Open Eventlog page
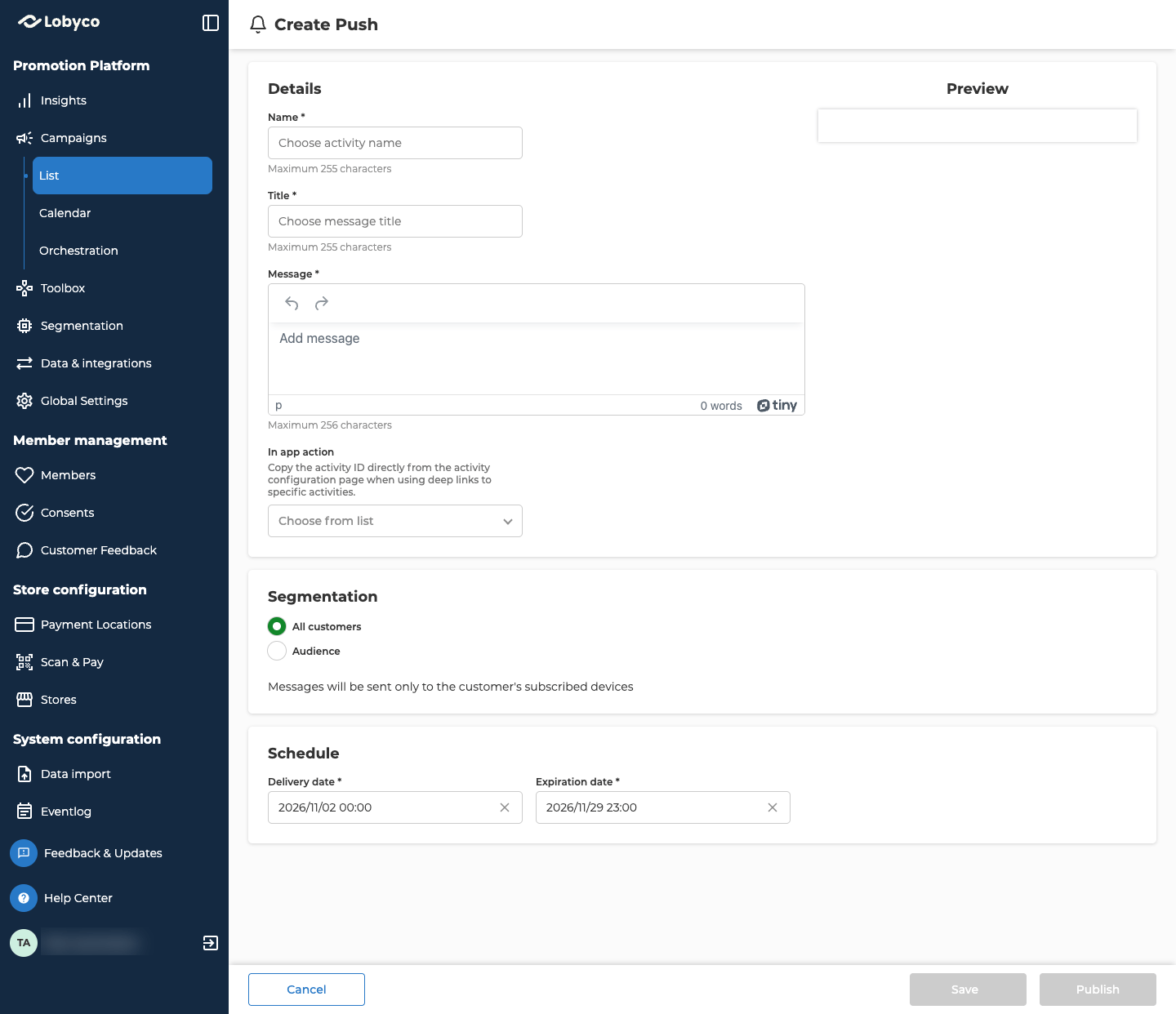Viewport: 1176px width, 1014px height. 66,812
